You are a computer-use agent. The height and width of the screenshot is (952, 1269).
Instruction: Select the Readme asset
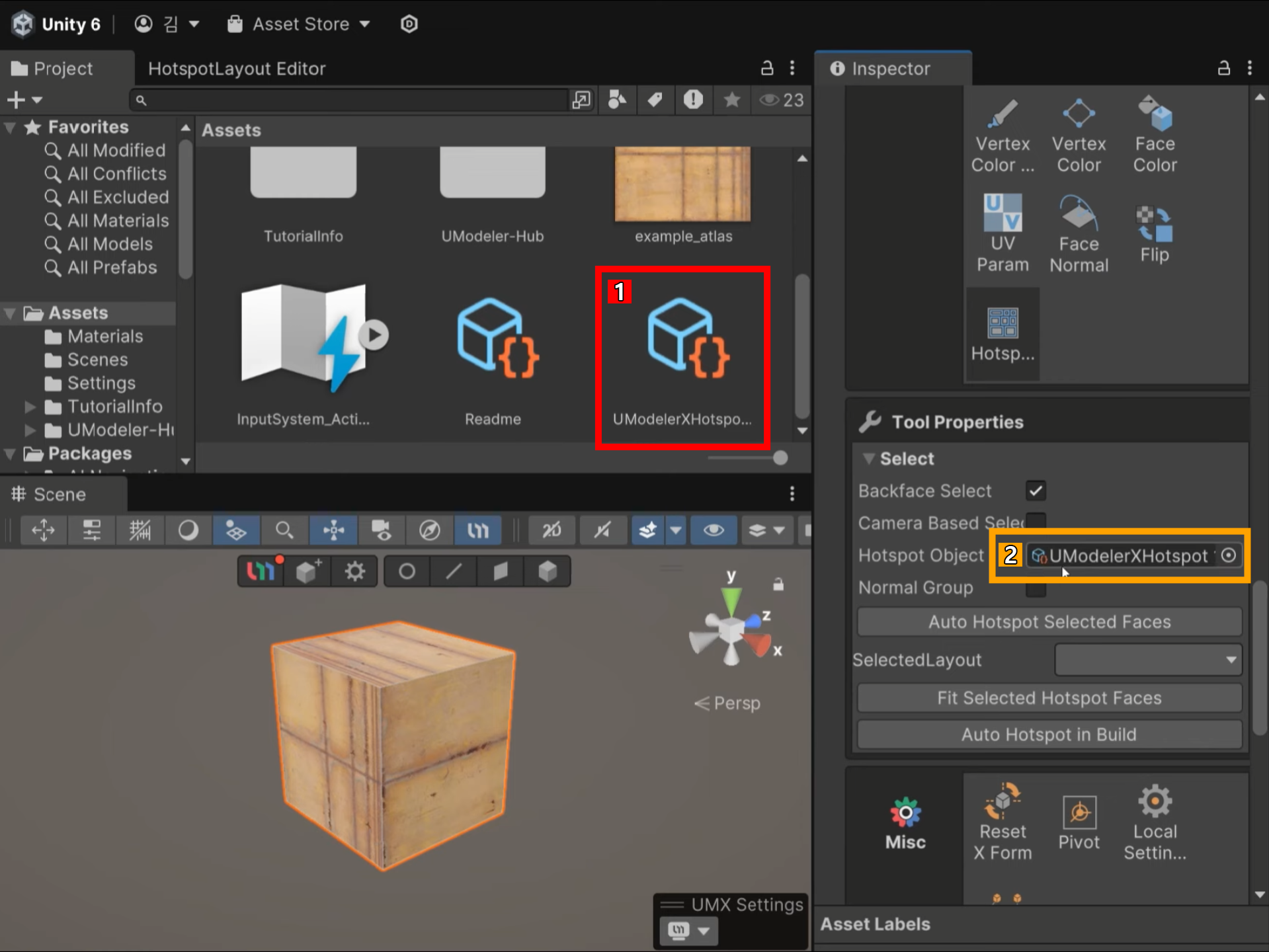pos(493,358)
